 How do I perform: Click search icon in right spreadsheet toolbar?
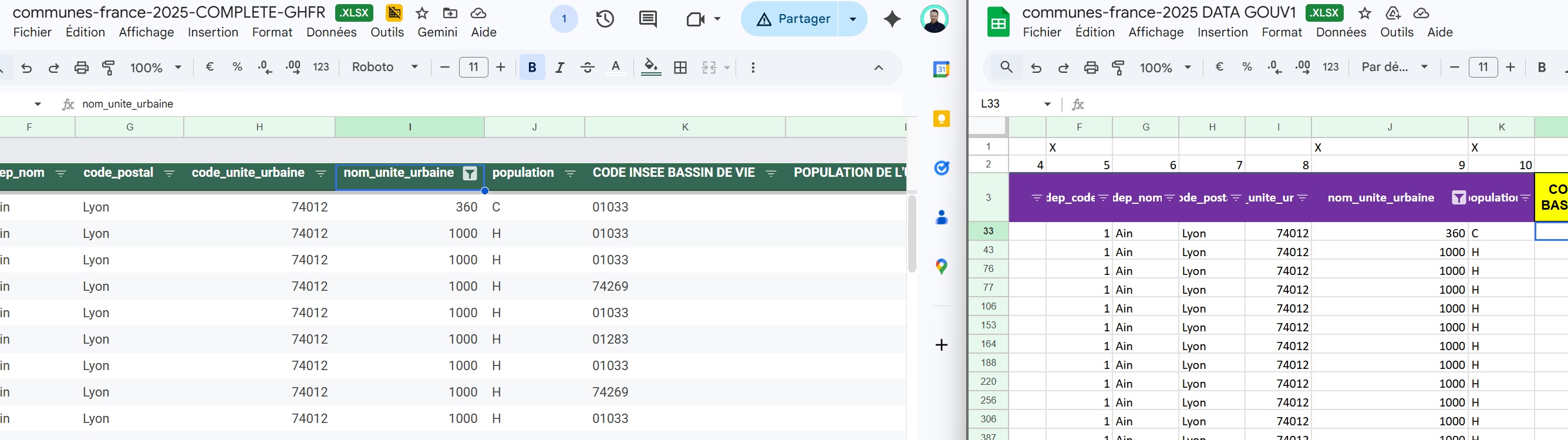1006,67
